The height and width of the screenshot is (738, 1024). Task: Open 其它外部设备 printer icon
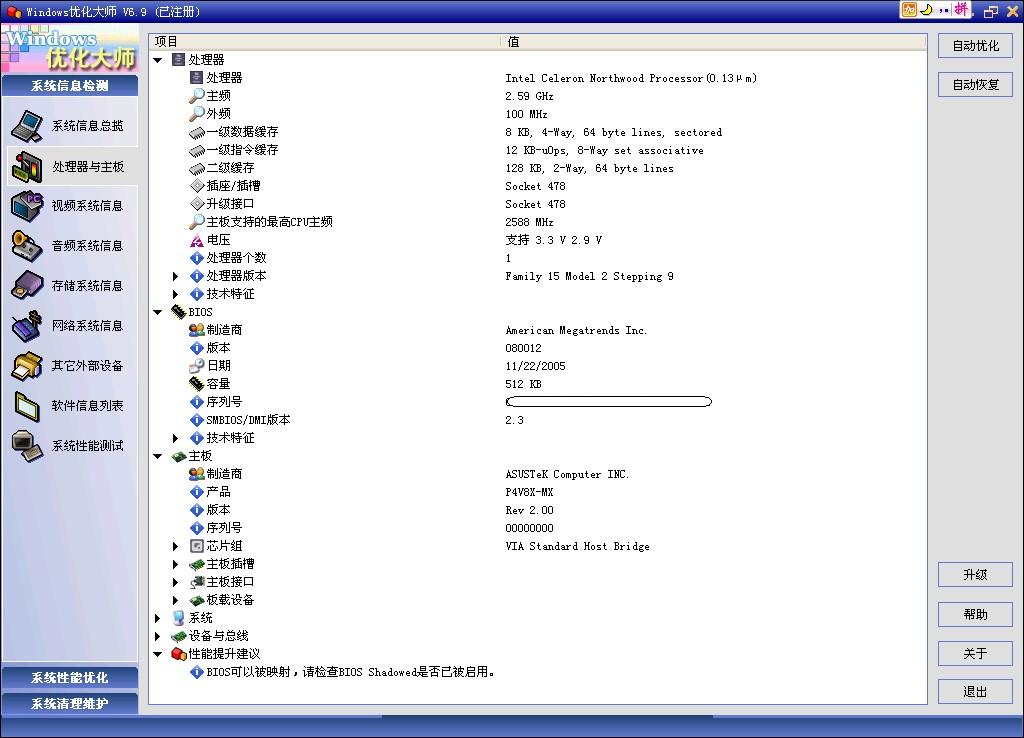(27, 366)
